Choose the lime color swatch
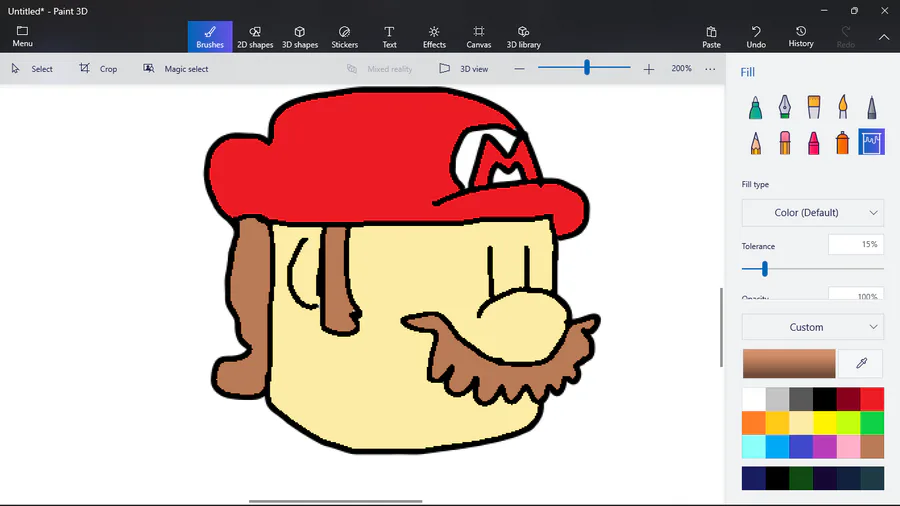 [848, 423]
